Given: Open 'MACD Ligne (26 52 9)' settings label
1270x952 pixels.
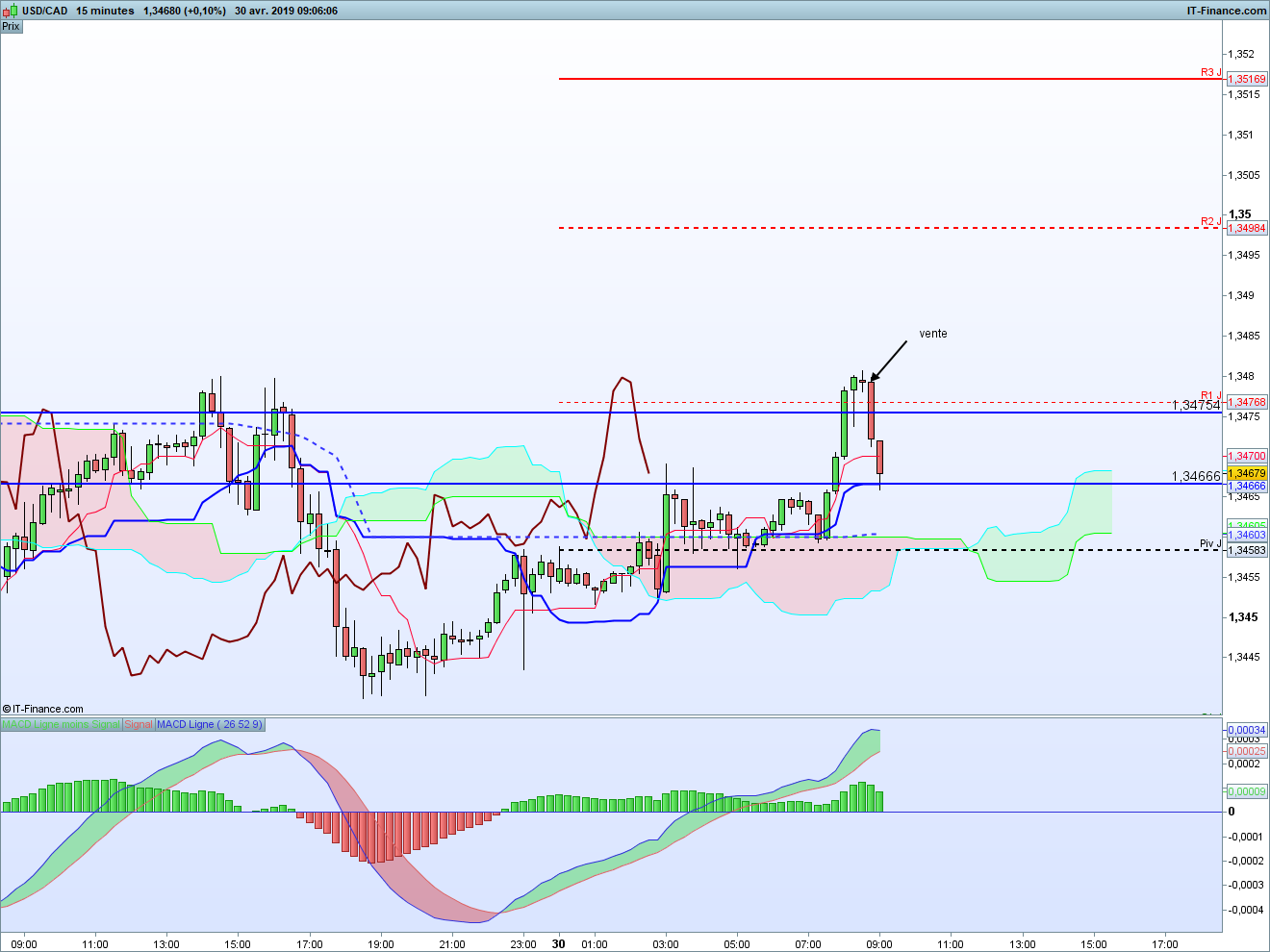Looking at the screenshot, I should [209, 724].
